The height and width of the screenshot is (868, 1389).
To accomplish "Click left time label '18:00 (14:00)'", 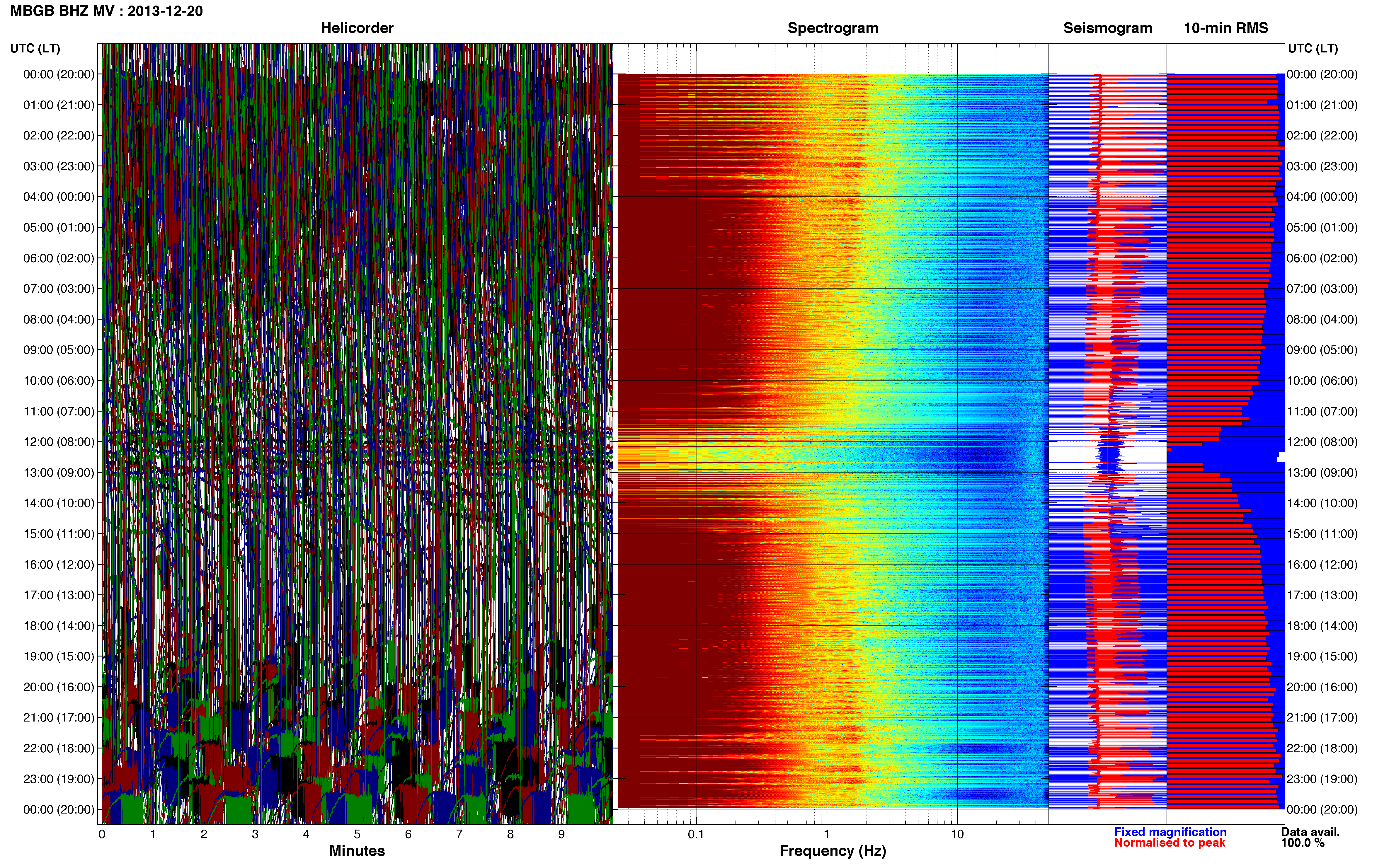I will [x=59, y=626].
